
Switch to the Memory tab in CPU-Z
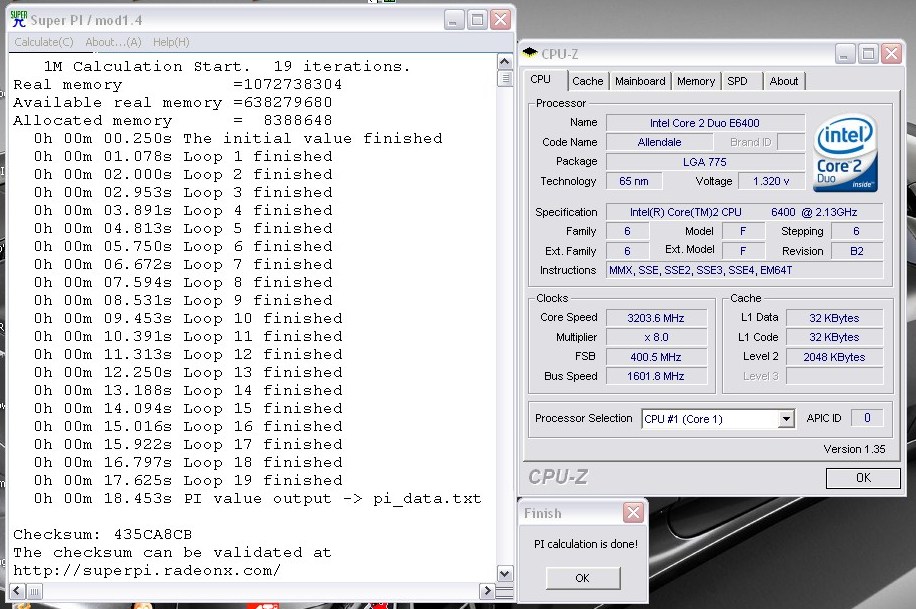[696, 81]
